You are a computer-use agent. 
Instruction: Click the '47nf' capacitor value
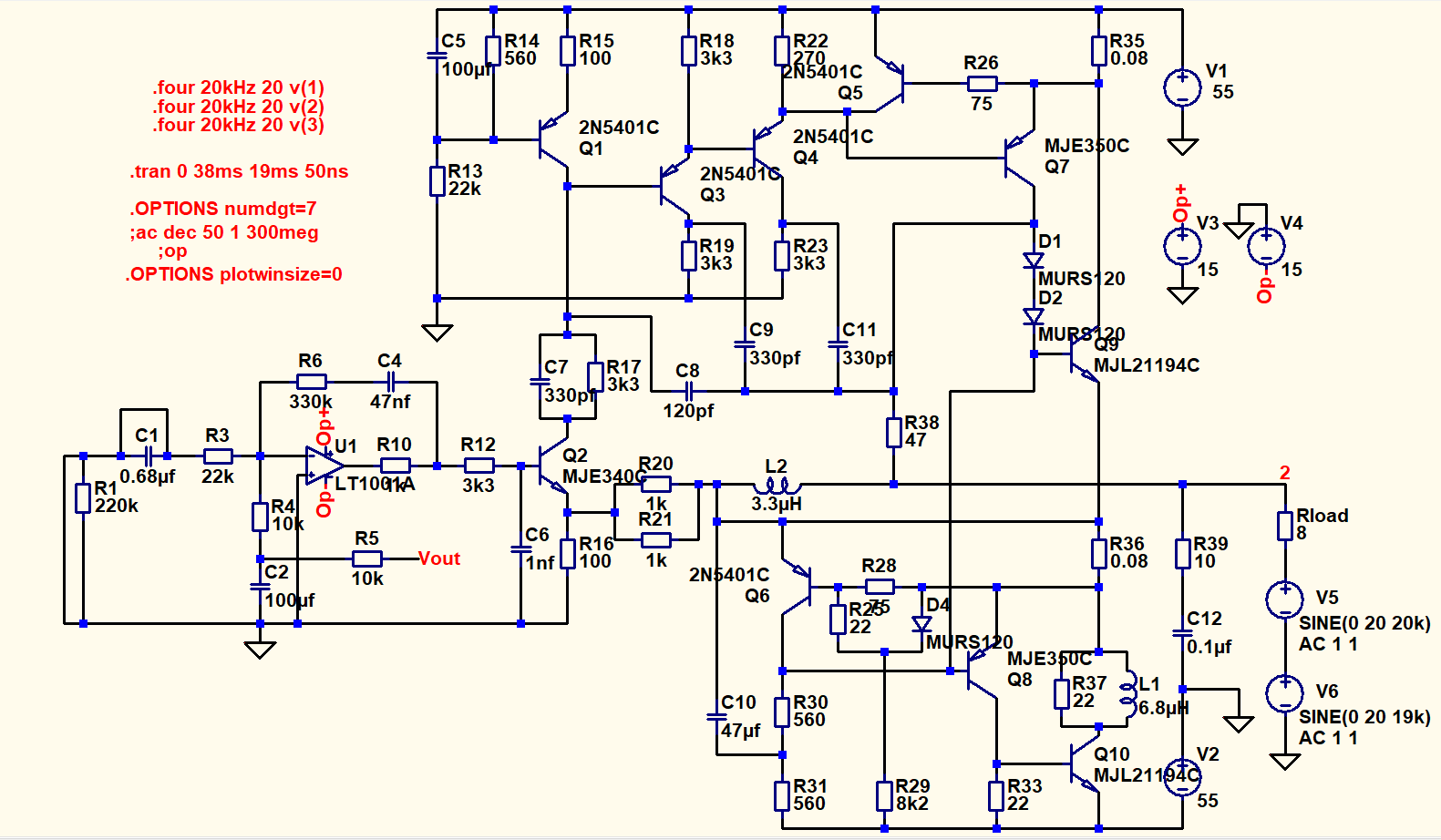pos(390,402)
